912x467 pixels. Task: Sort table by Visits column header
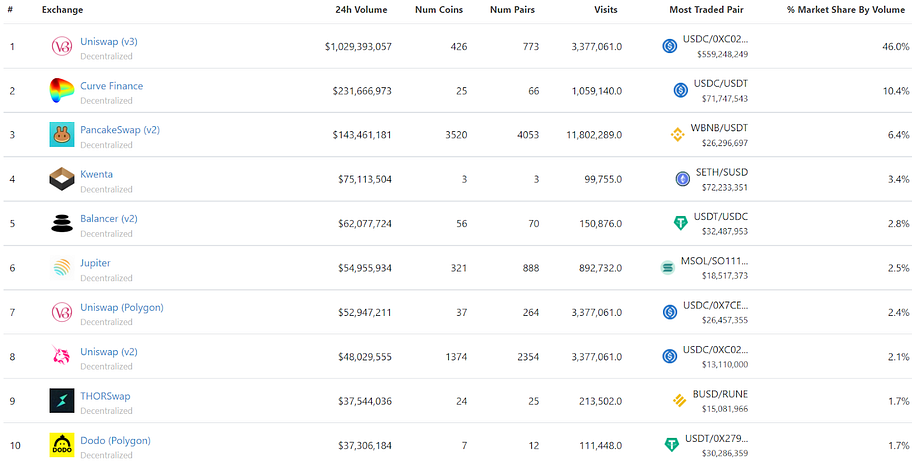[x=606, y=10]
